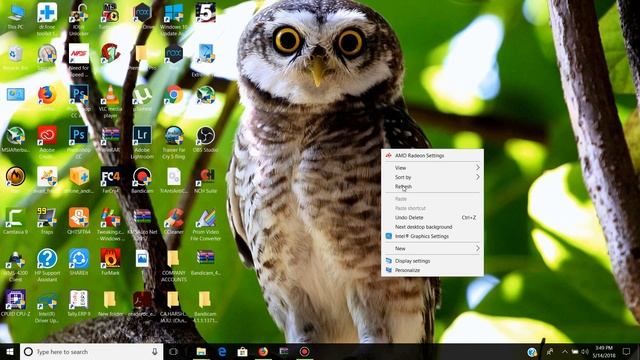Focus the Type here to search box
This screenshot has height=360, width=640.
(x=91, y=351)
